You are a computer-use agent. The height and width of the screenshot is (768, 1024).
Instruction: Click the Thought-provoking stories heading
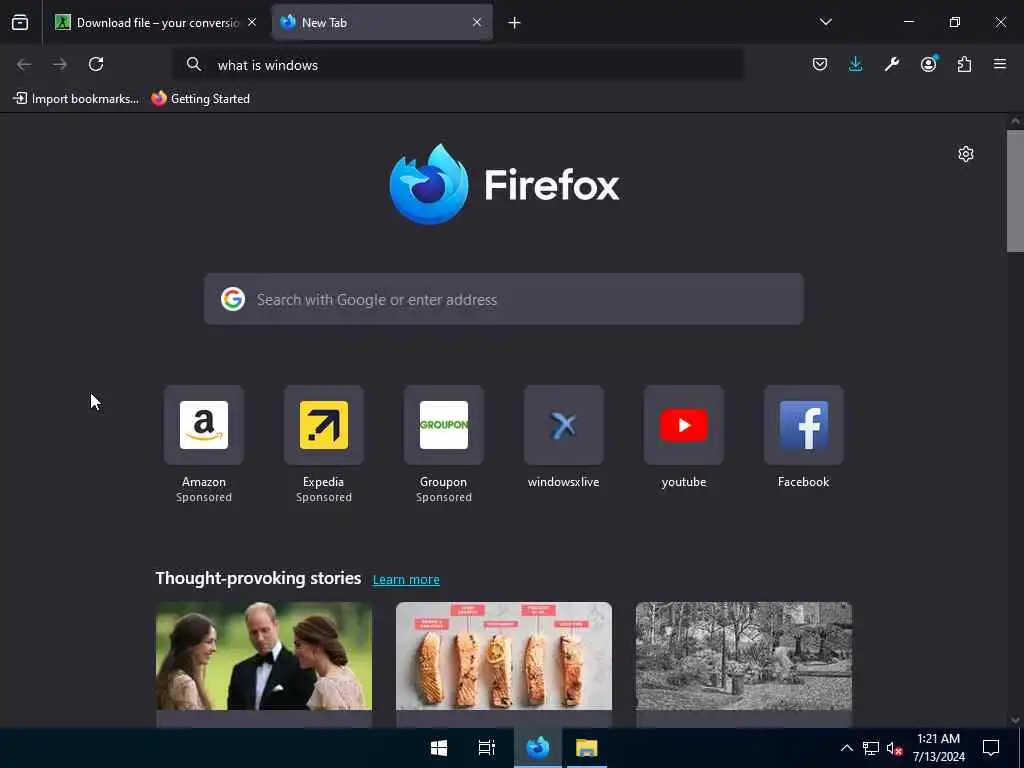pyautogui.click(x=258, y=578)
